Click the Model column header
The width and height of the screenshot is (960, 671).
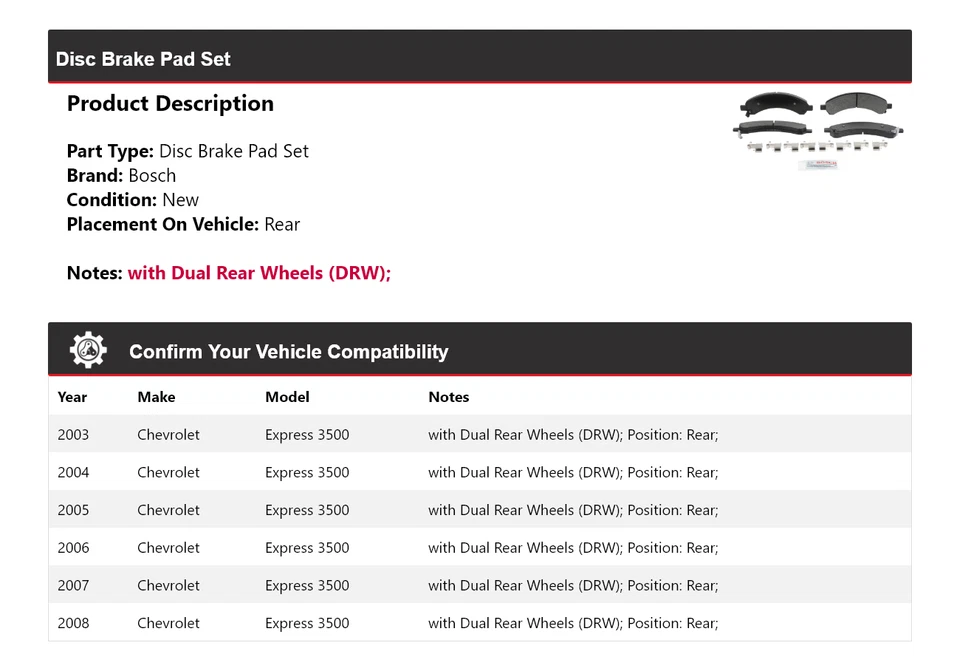coord(287,397)
